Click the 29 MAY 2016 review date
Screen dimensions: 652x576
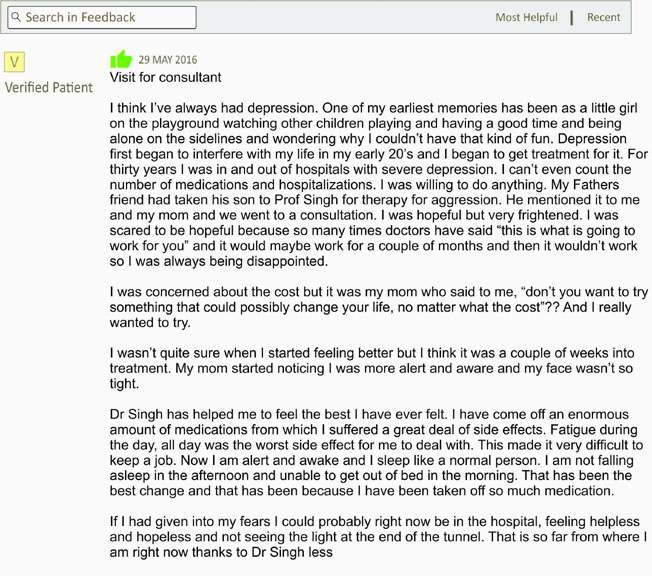[x=168, y=60]
